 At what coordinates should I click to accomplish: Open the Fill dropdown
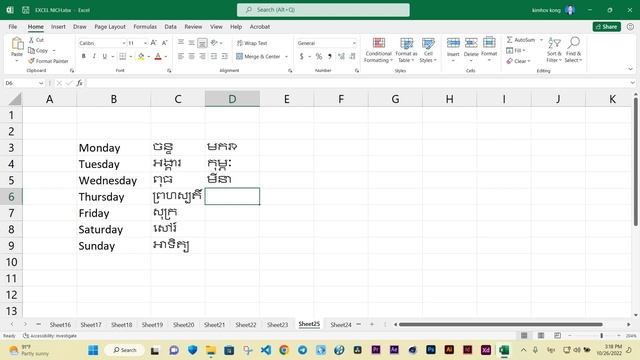(x=516, y=50)
